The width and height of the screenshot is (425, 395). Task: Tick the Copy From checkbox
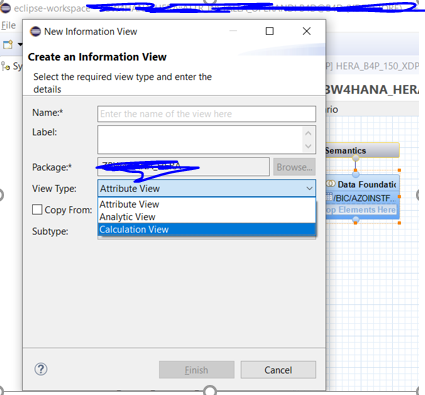(x=37, y=210)
